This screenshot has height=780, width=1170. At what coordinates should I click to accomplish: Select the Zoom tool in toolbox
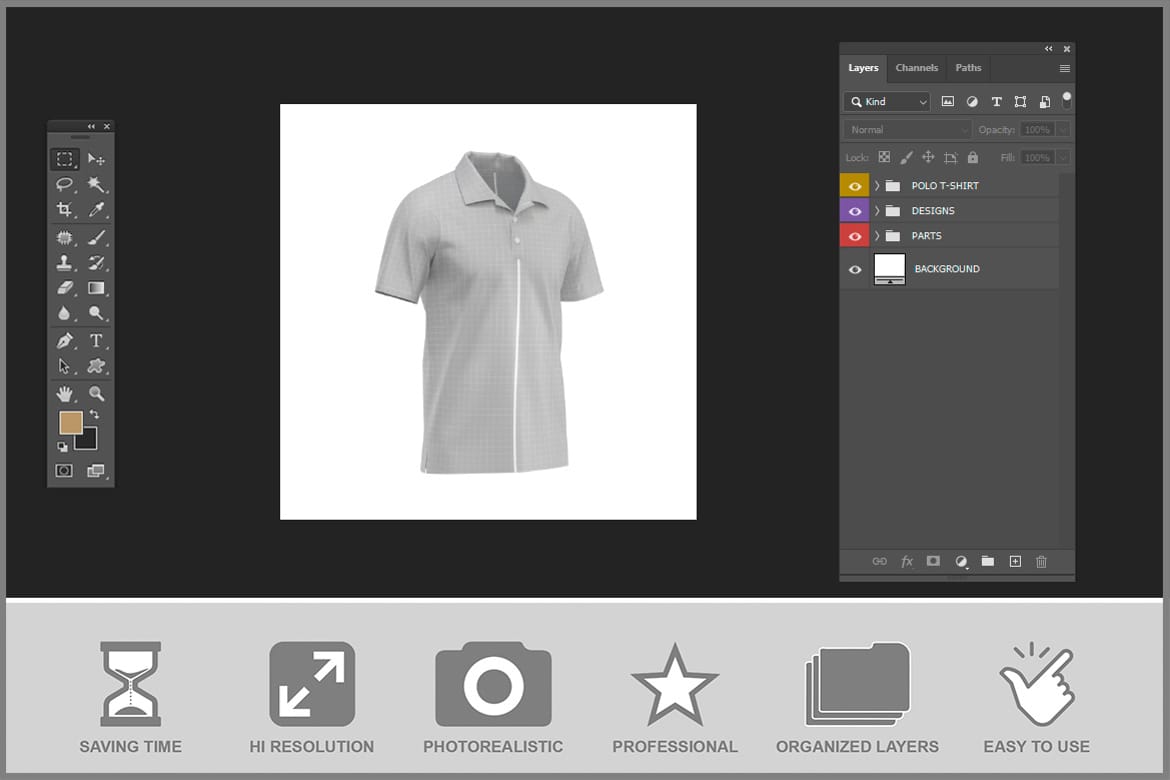(96, 393)
